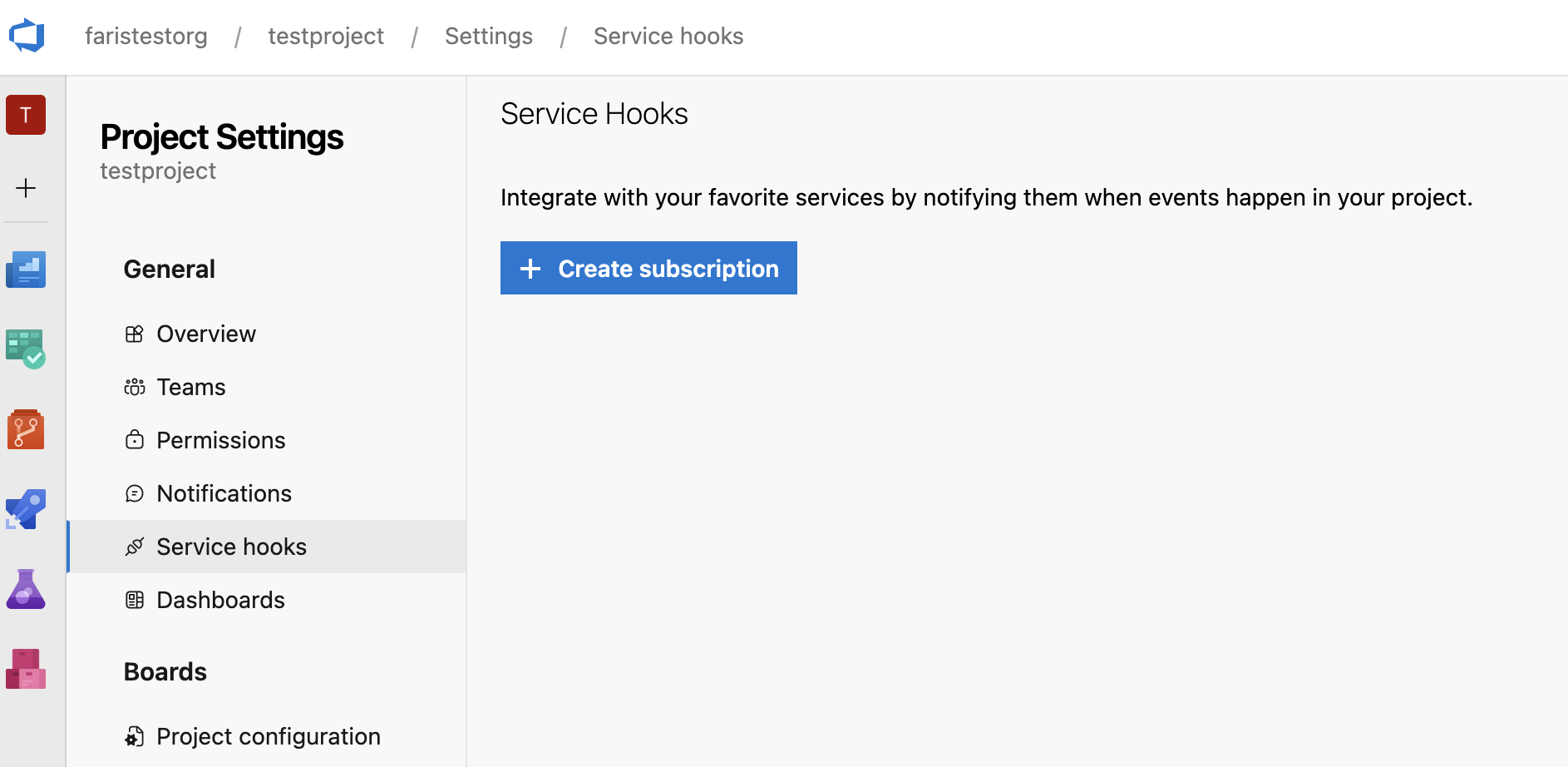This screenshot has width=1568, height=767.
Task: Open the Repos hub icon
Action: click(26, 429)
